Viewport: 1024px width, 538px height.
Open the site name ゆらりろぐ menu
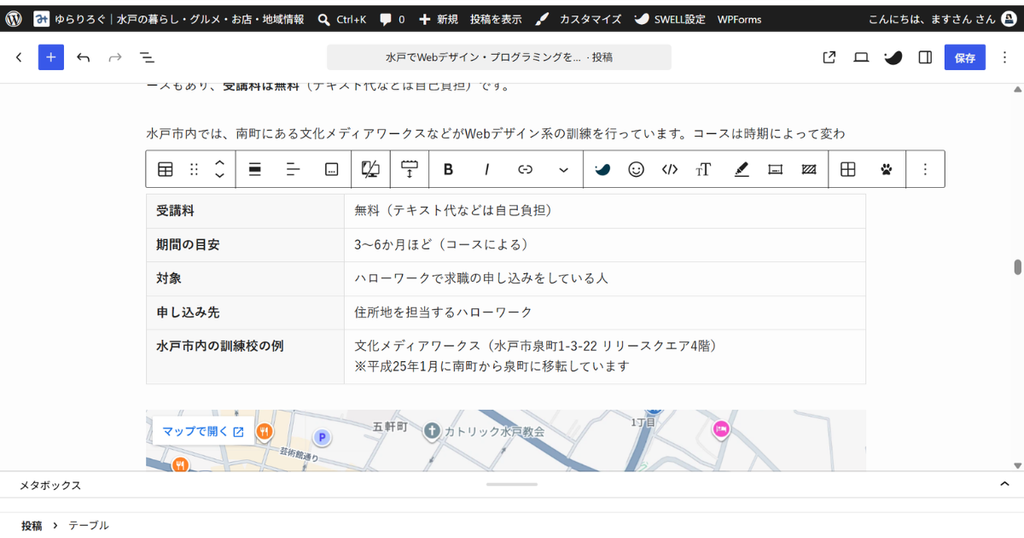pos(169,19)
